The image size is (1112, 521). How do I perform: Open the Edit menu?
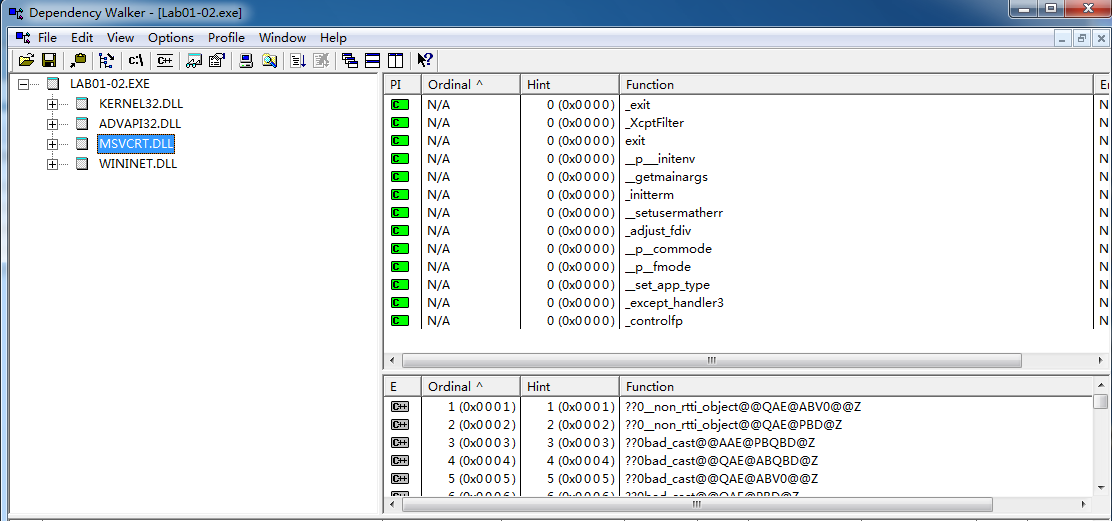82,38
